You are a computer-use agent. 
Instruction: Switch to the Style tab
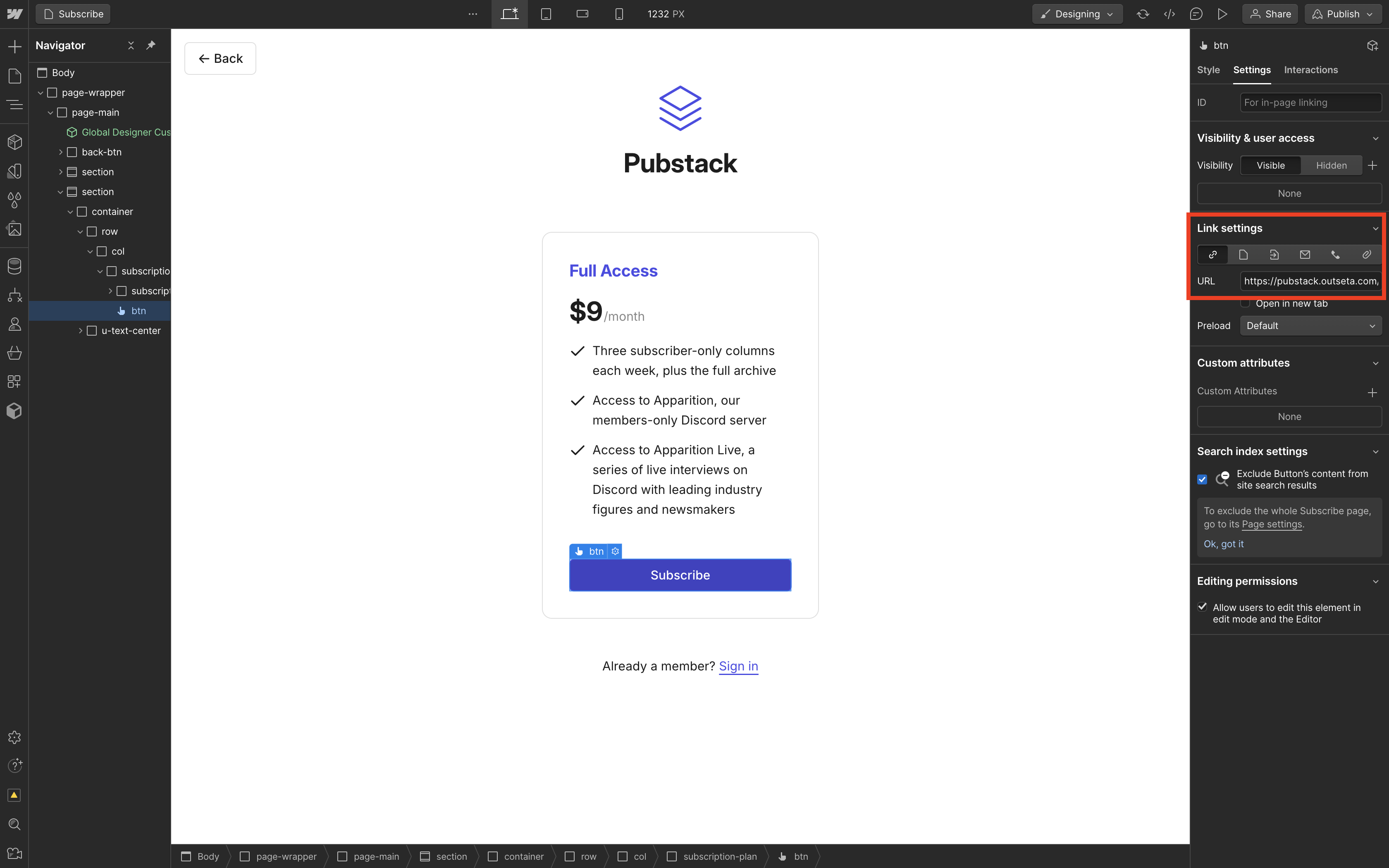[1208, 70]
